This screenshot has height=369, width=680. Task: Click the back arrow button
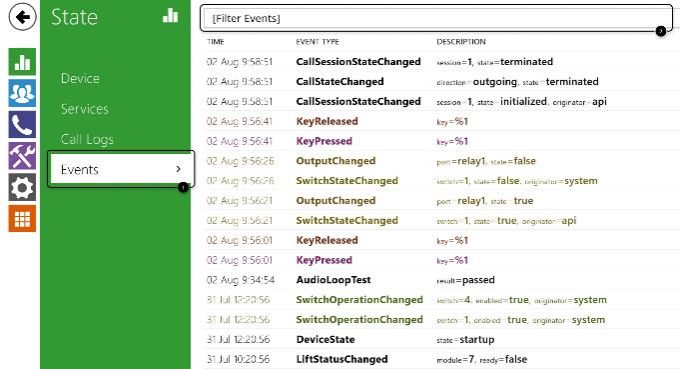click(x=22, y=17)
